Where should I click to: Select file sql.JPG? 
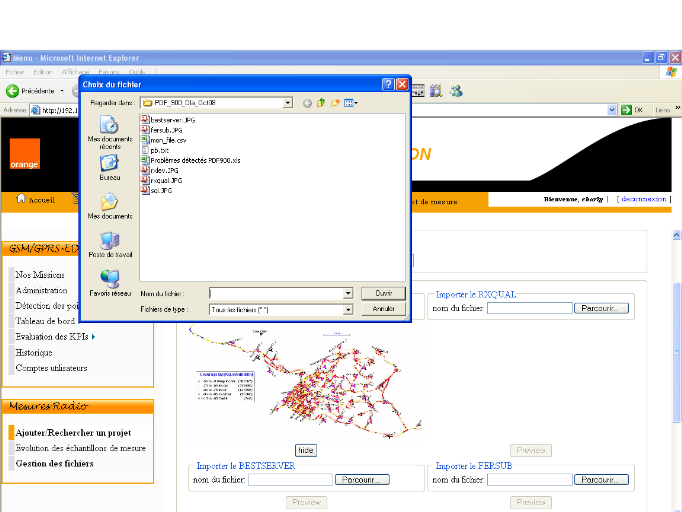(157, 190)
